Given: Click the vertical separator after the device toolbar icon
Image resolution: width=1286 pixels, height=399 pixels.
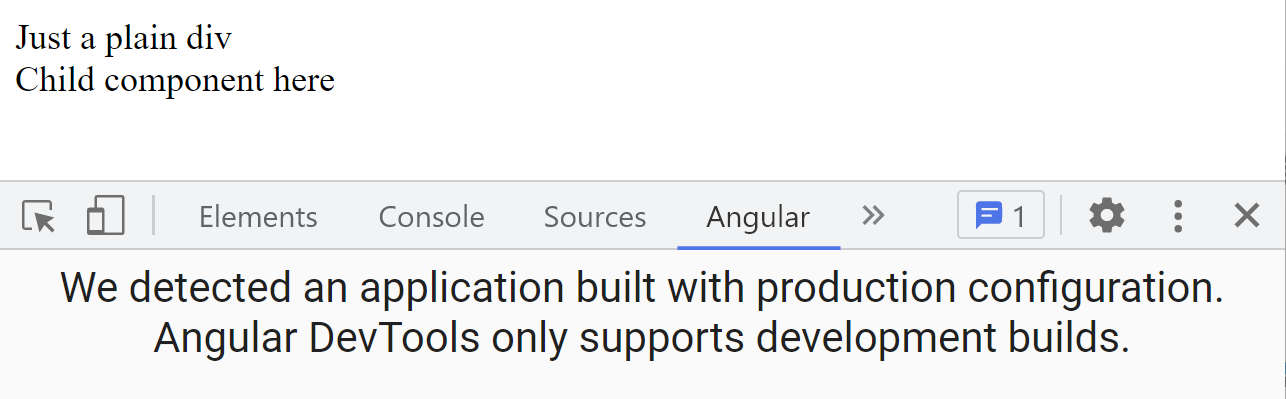Looking at the screenshot, I should [154, 215].
